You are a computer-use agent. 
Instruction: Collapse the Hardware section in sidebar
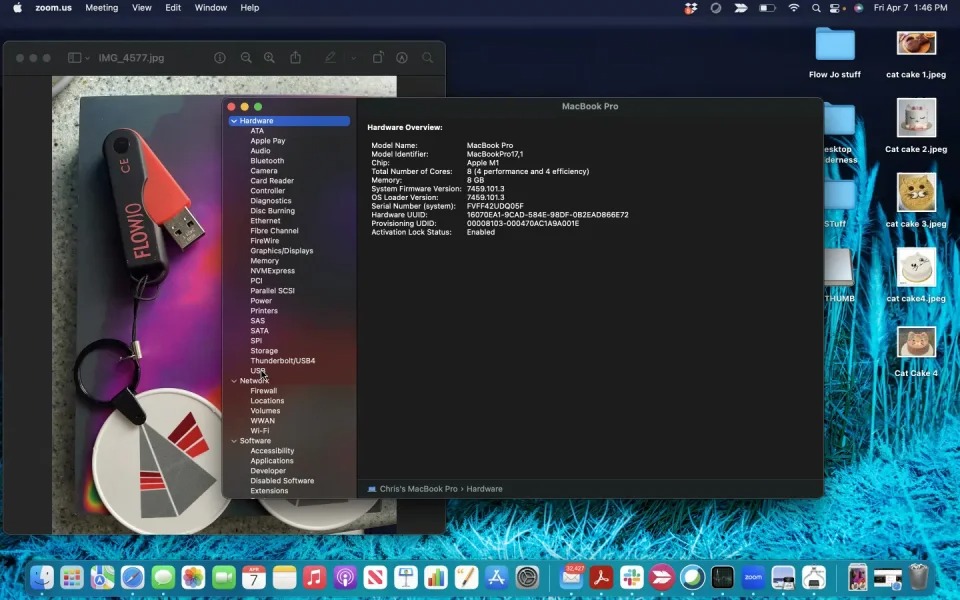point(234,121)
